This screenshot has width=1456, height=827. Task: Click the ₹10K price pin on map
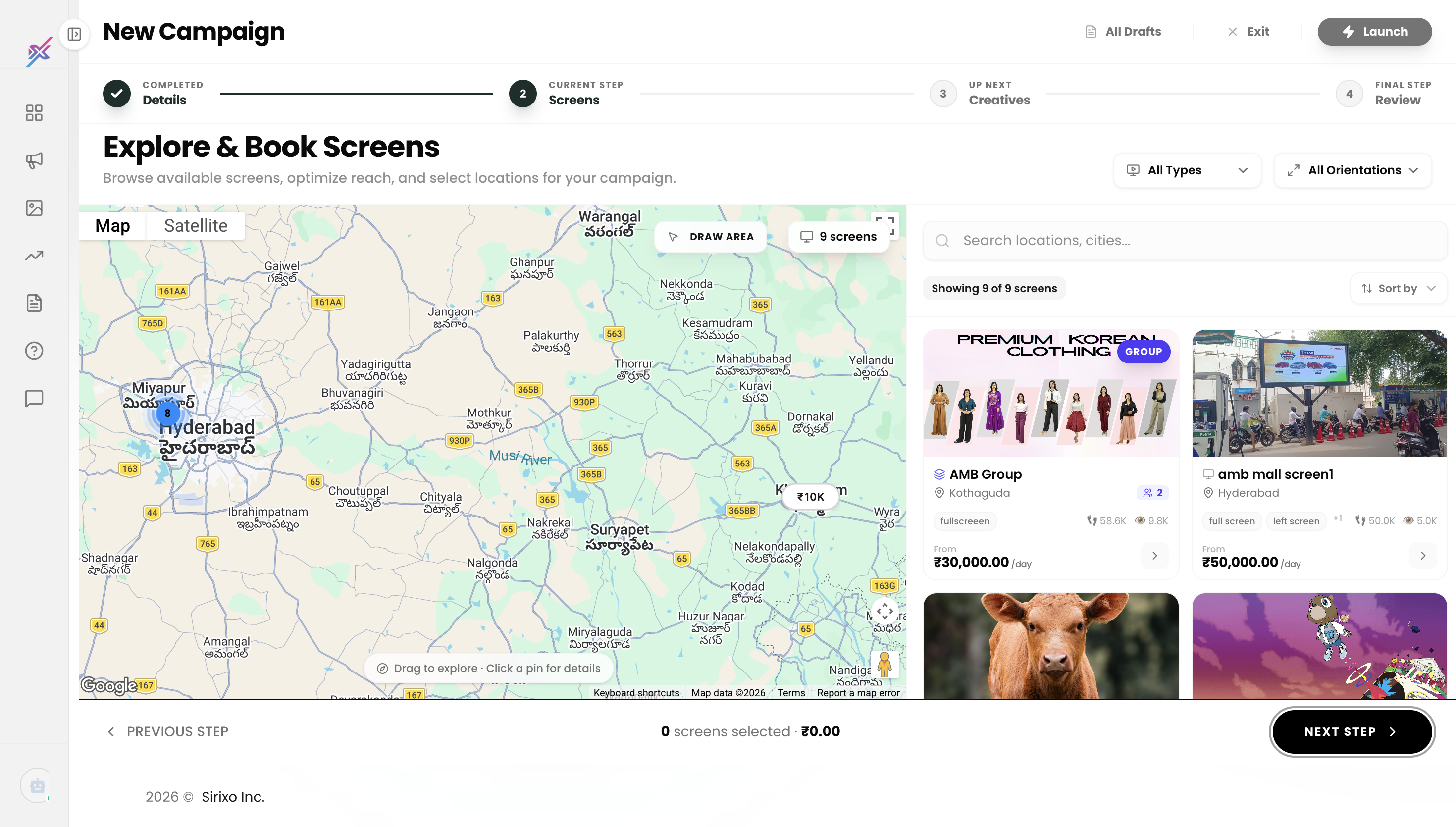[x=810, y=496]
